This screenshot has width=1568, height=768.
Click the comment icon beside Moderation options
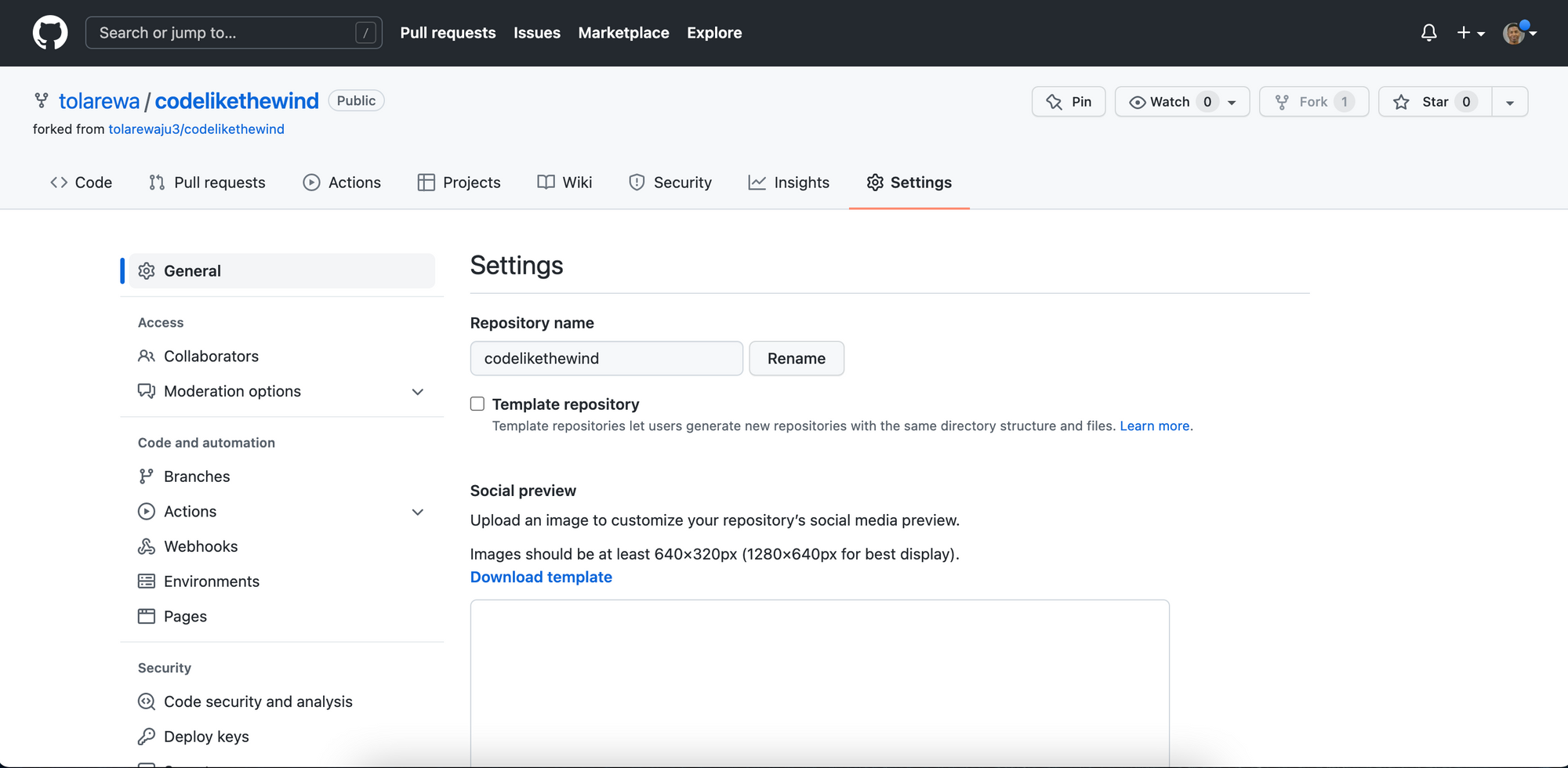pyautogui.click(x=147, y=391)
